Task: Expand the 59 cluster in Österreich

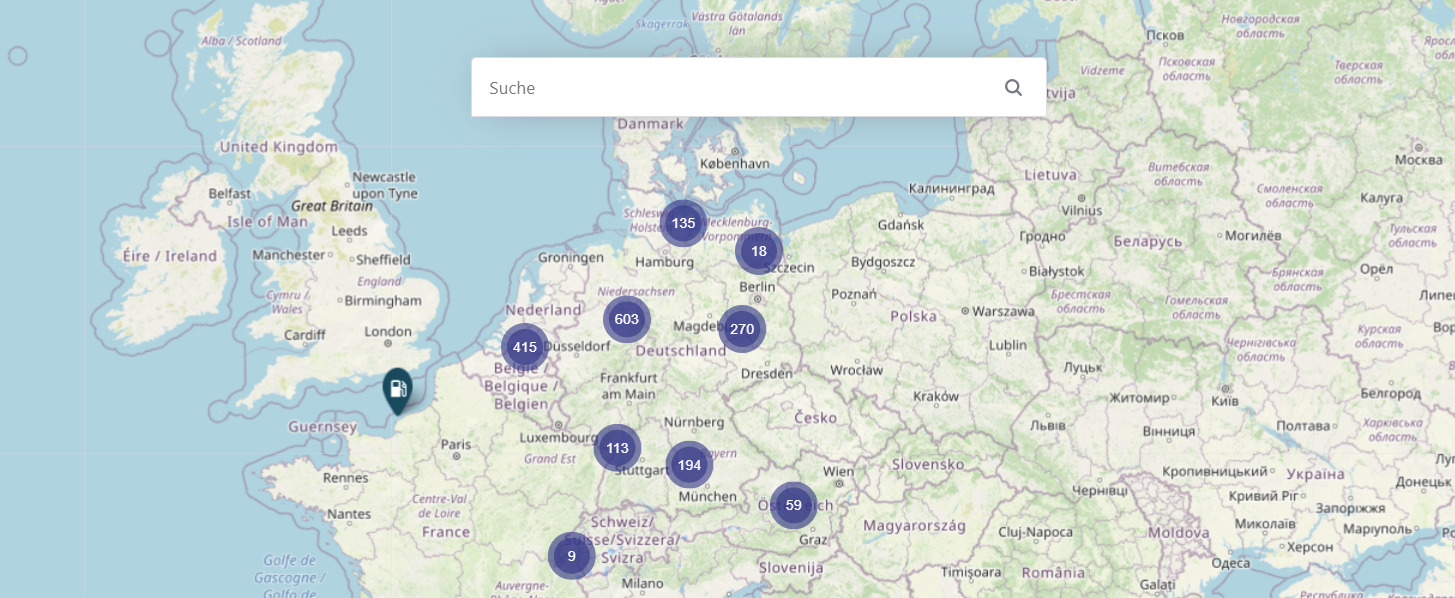Action: 793,506
